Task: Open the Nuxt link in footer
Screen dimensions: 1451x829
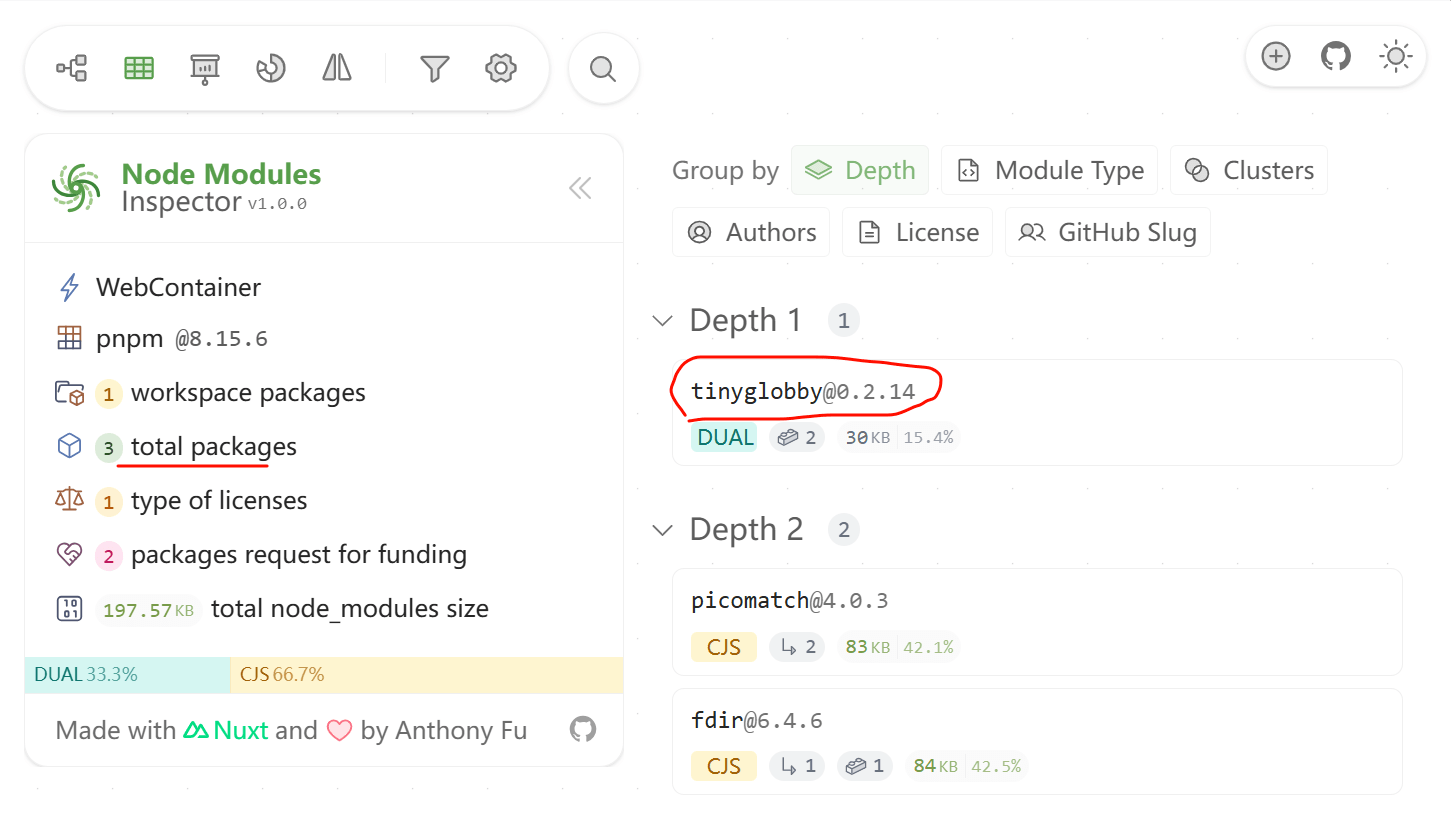Action: tap(226, 730)
